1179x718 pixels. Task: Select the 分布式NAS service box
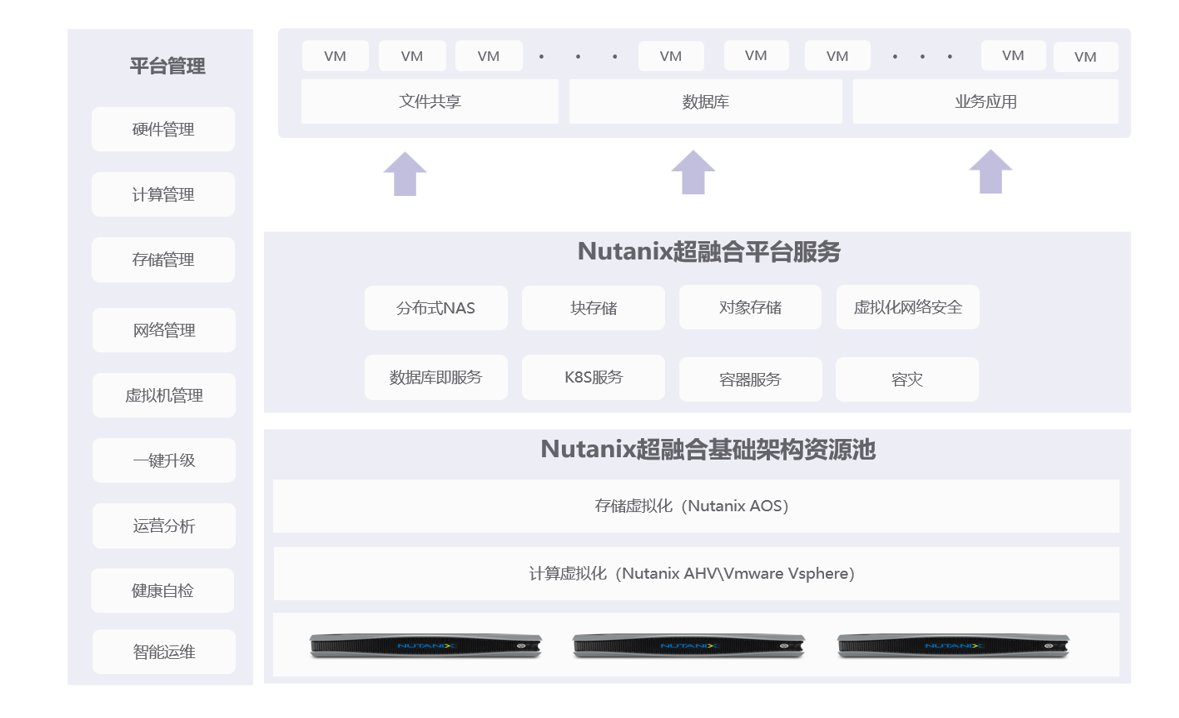[436, 307]
